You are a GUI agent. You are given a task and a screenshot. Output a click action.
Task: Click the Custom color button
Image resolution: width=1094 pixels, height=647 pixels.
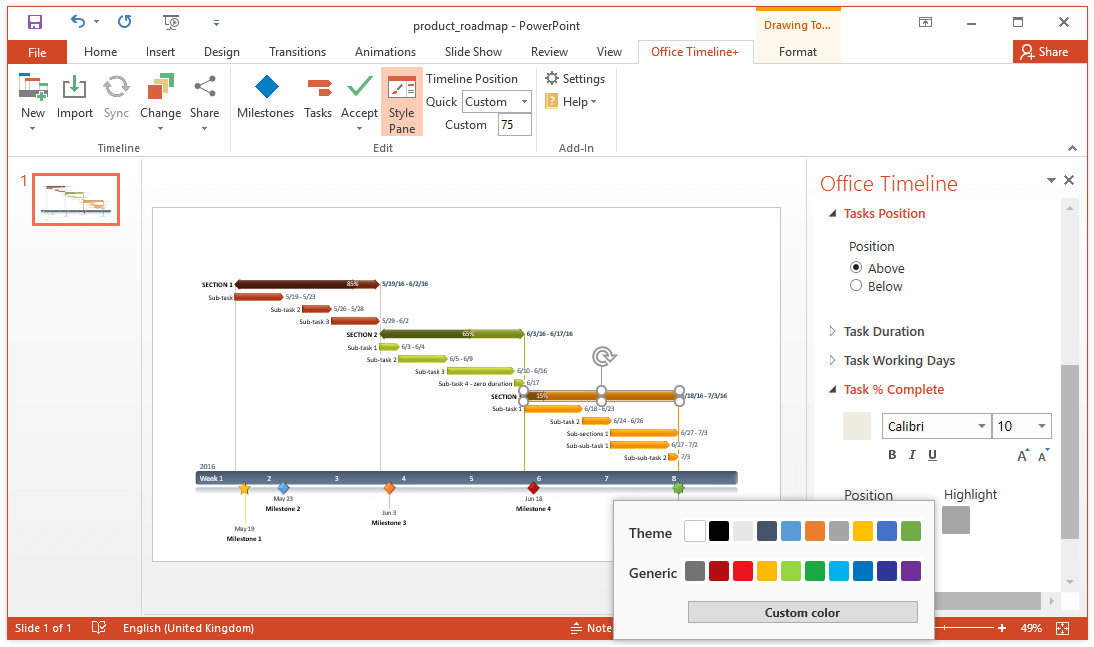point(802,612)
